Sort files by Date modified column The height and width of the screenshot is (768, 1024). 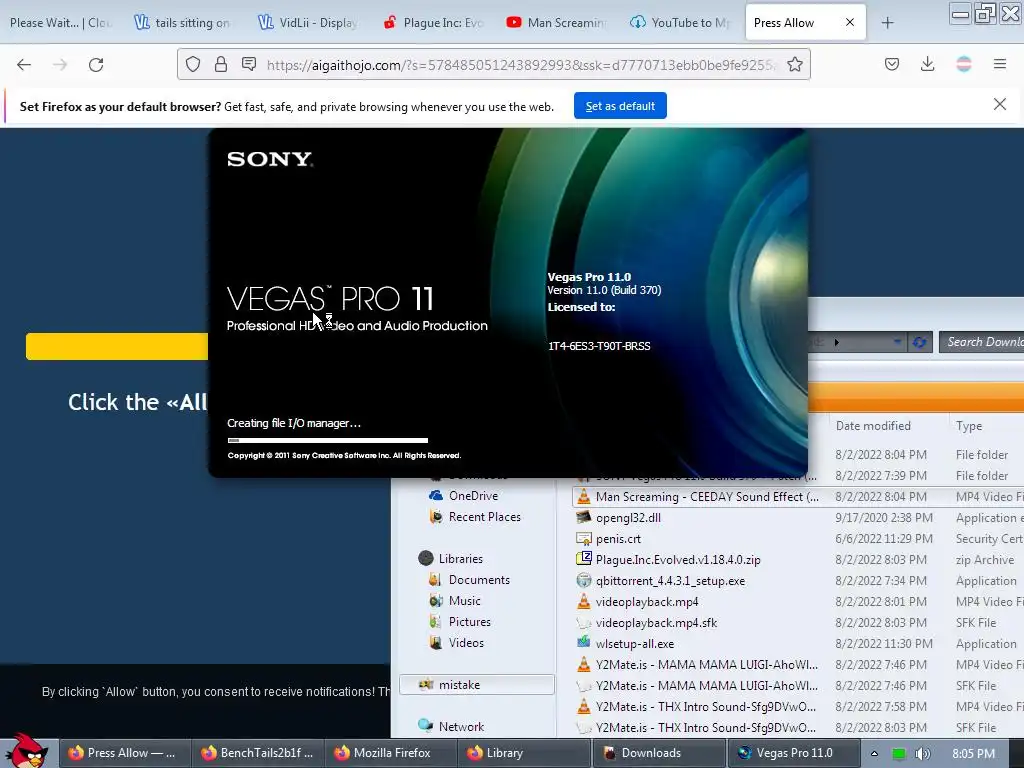[x=873, y=426]
